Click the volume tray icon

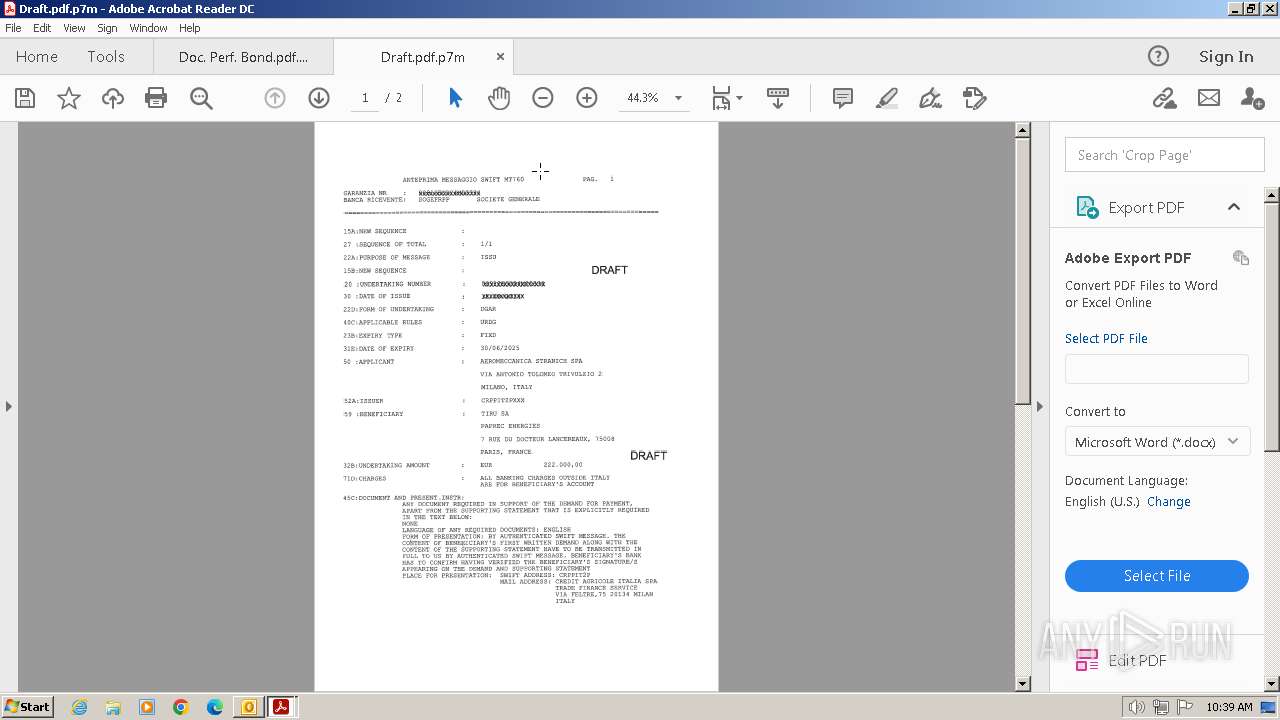click(1137, 707)
